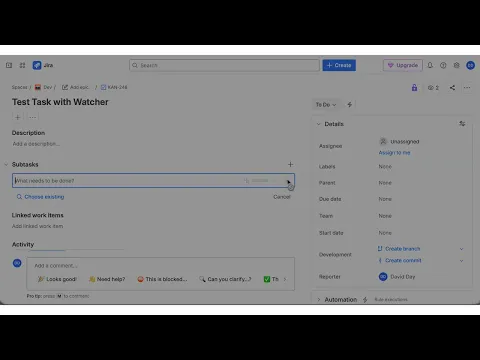Collapse the Subtasks section
Viewport: 480px width, 360px height.
click(x=6, y=164)
